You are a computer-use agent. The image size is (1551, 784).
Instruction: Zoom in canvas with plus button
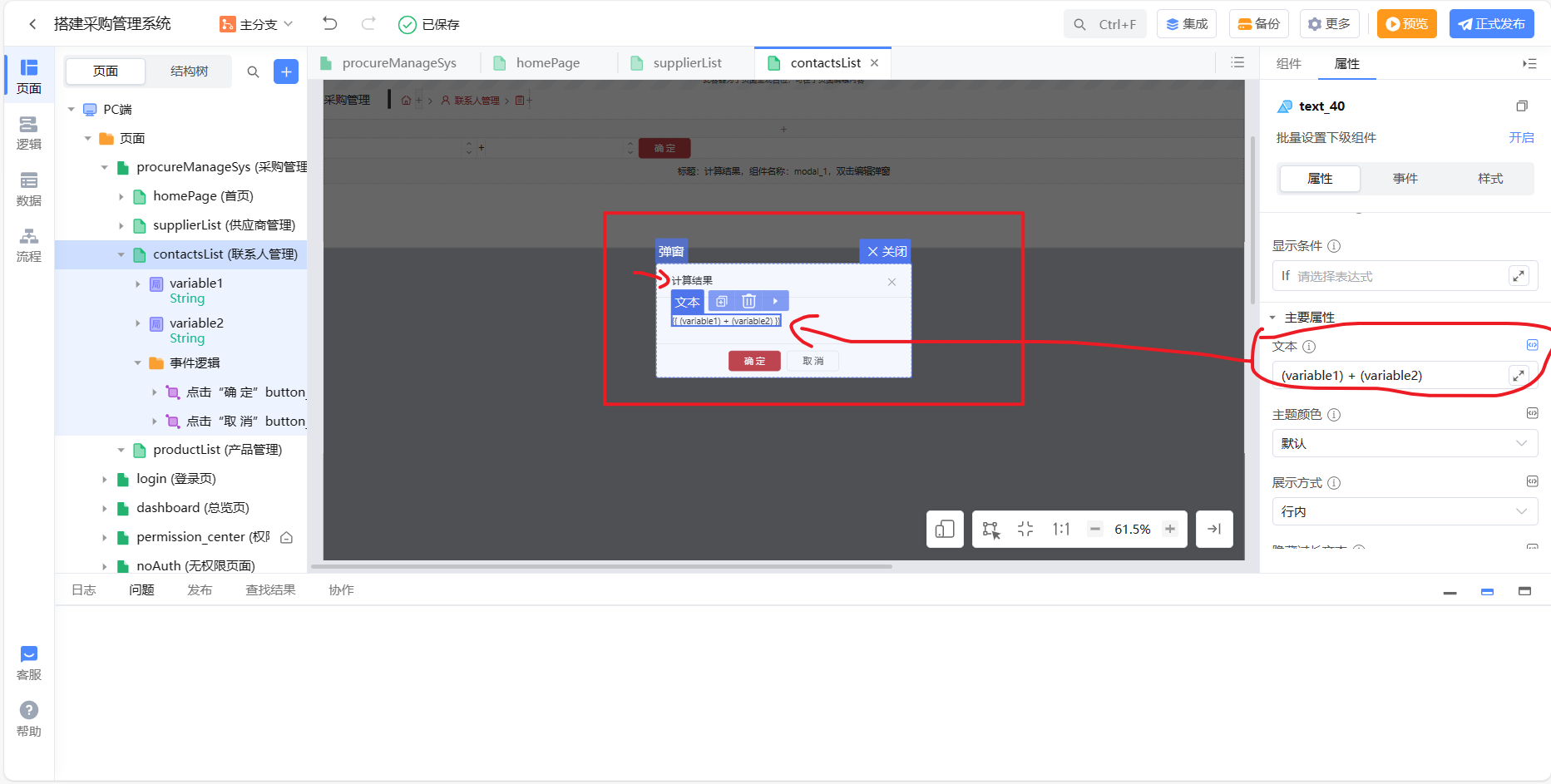(x=1170, y=529)
